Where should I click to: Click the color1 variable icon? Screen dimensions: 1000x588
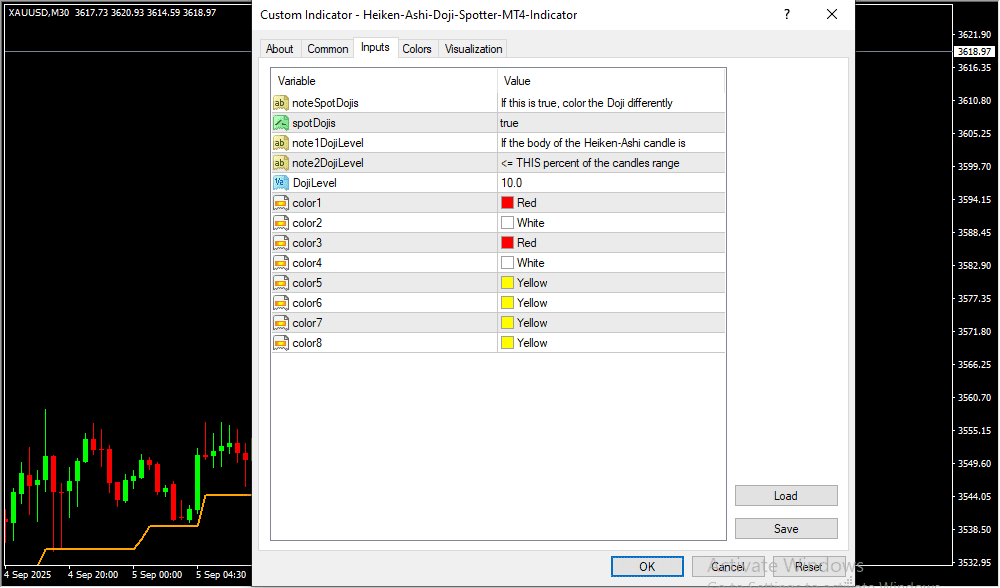pos(281,203)
